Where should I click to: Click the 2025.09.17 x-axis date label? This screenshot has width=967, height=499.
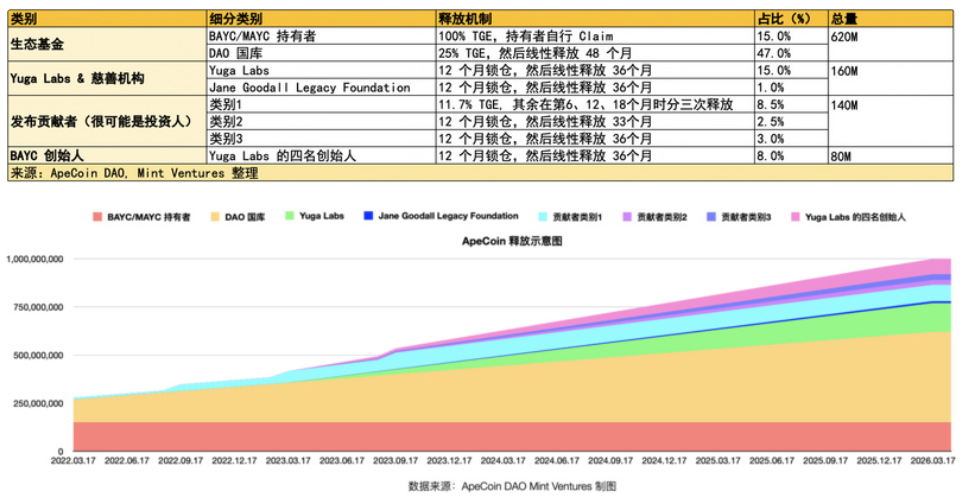point(826,461)
